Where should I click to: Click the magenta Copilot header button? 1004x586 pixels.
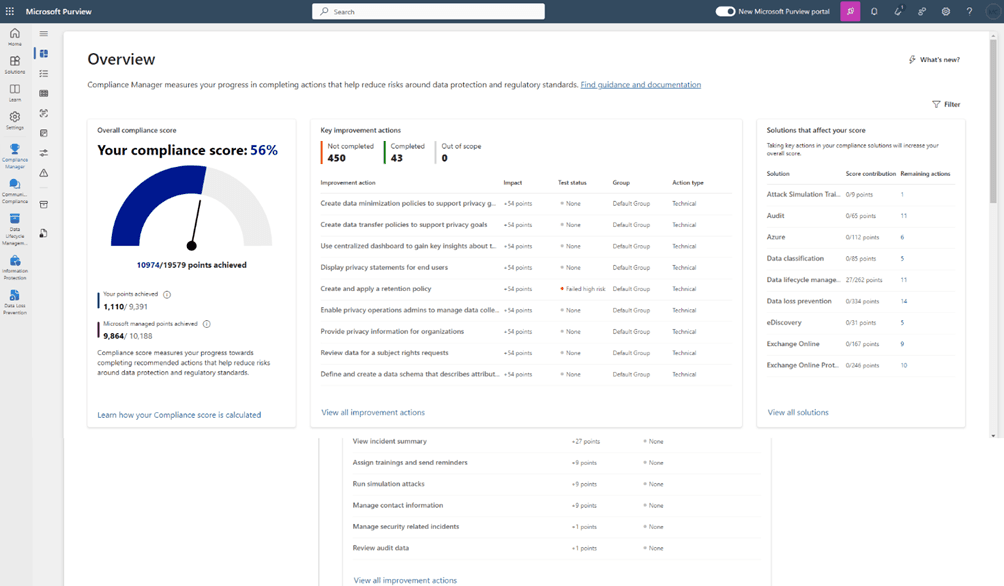pyautogui.click(x=850, y=12)
